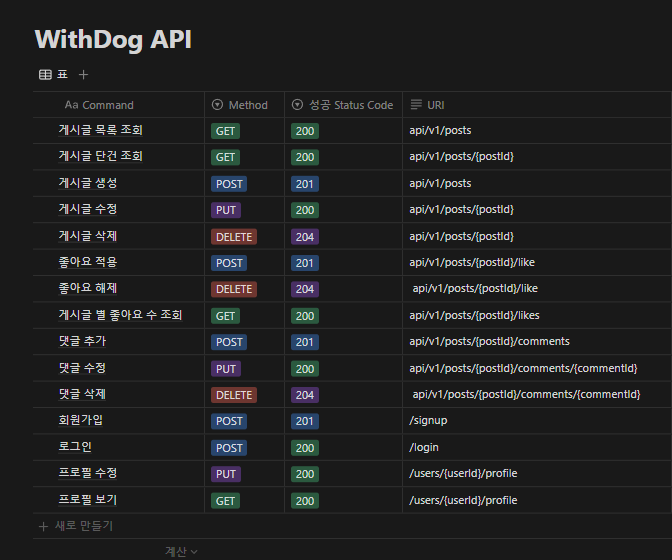Viewport: 672px width, 560px height.
Task: Click 204 status in 댓글 삭제 row
Action: pyautogui.click(x=305, y=395)
